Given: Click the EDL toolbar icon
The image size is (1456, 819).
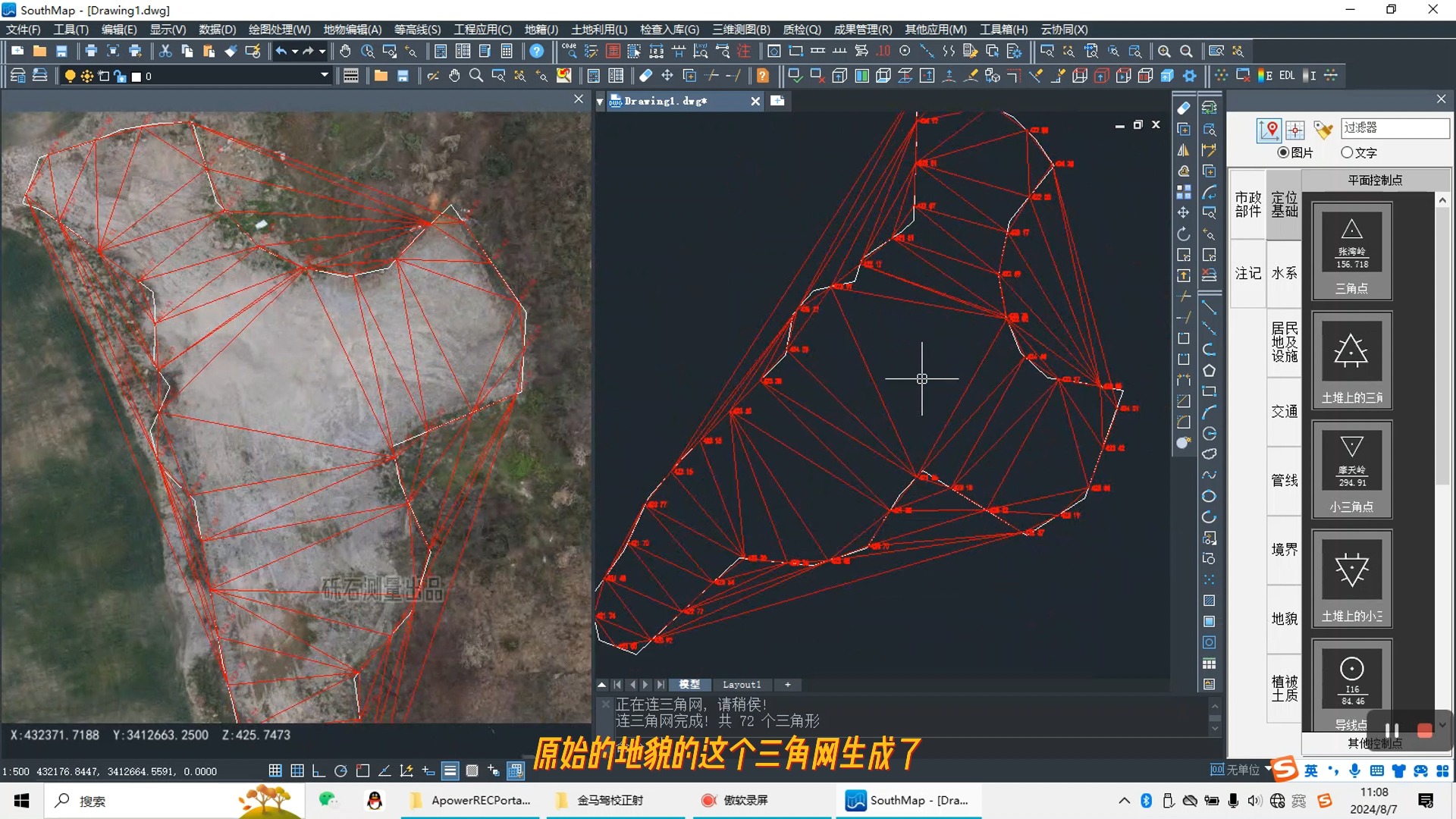Looking at the screenshot, I should [1287, 76].
